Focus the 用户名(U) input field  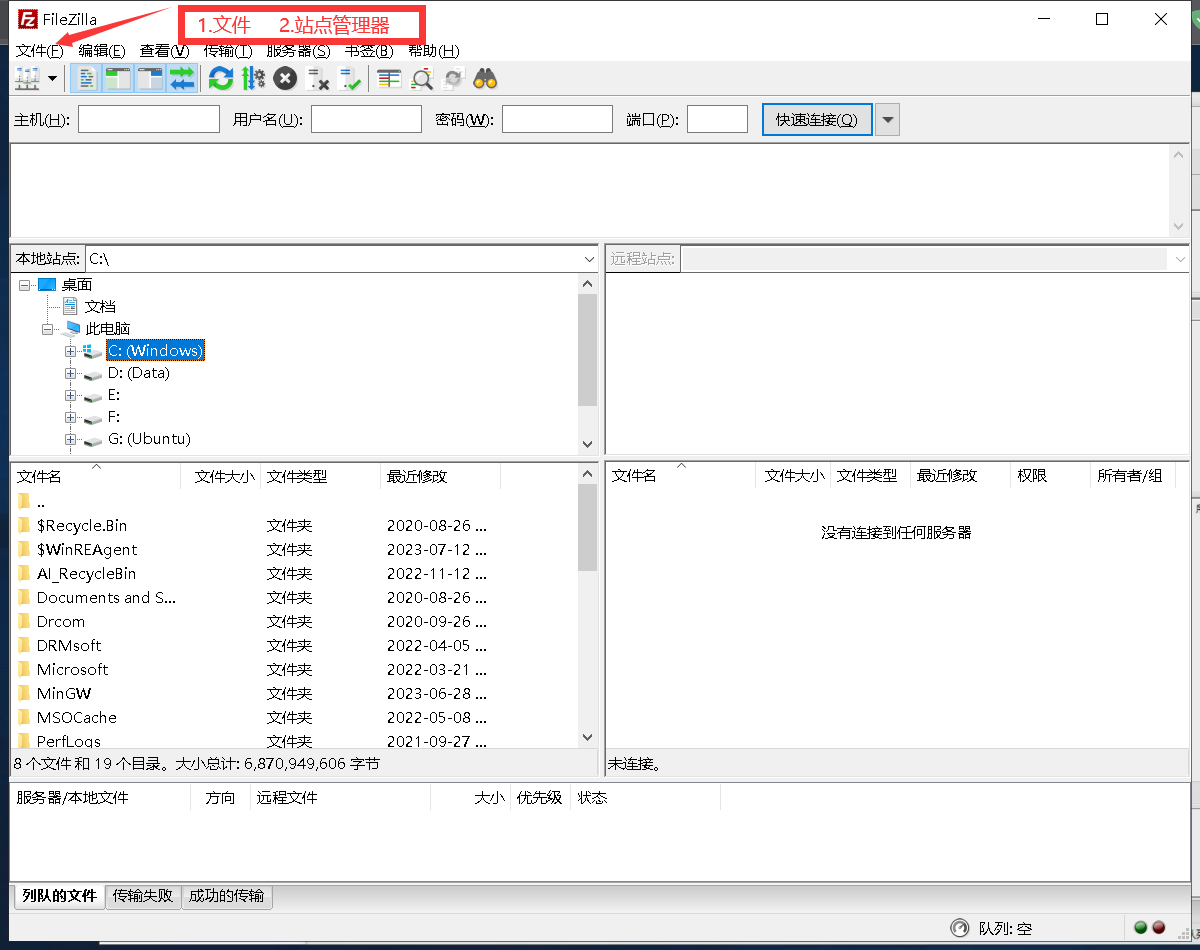[366, 120]
